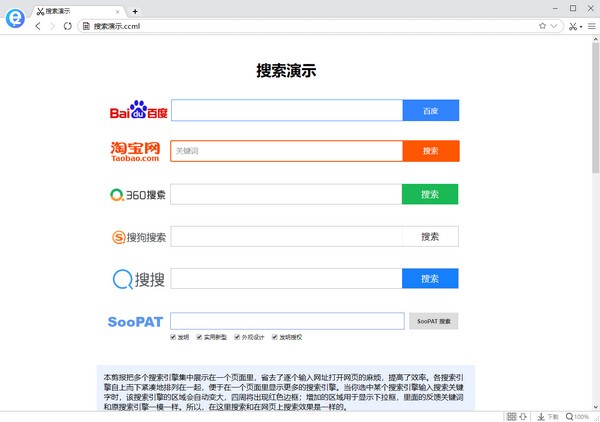The width and height of the screenshot is (600, 422).
Task: Toggle the 发明授权 checkbox
Action: point(273,337)
